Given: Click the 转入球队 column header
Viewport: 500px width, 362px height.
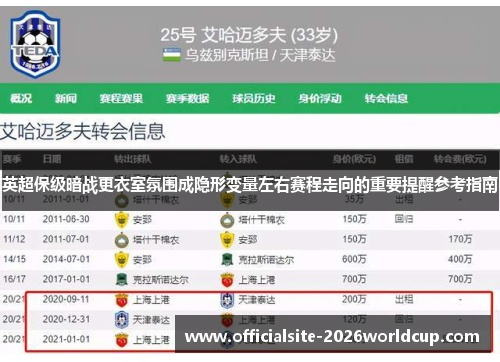Looking at the screenshot, I should tap(238, 159).
